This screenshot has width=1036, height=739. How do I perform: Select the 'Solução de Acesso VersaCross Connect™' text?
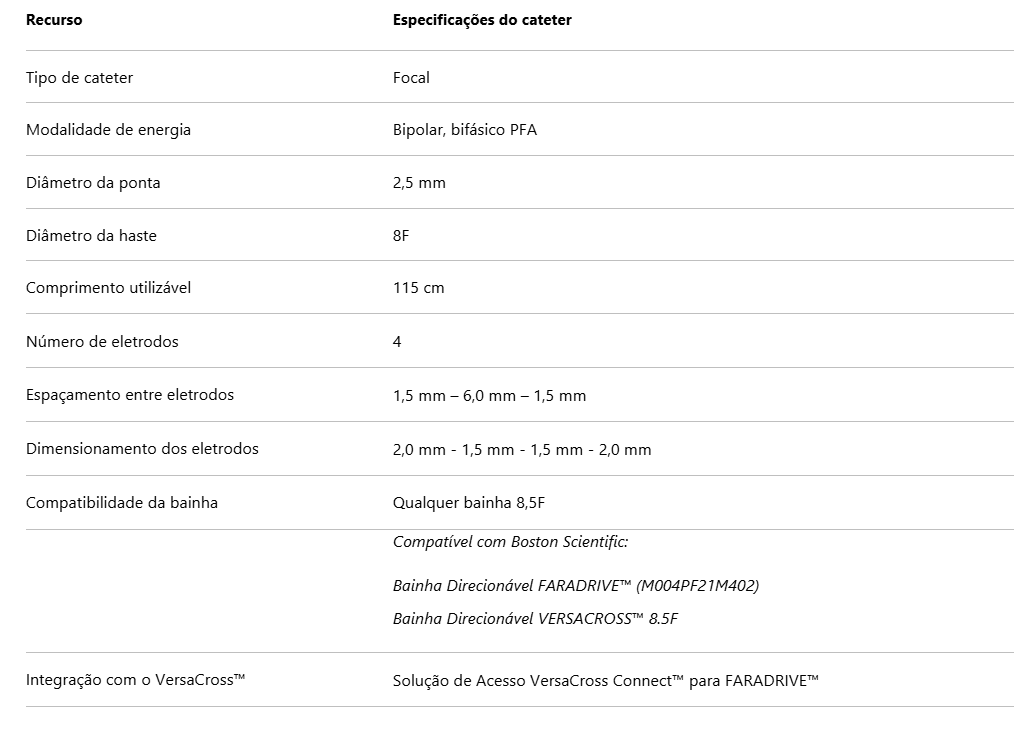(538, 680)
